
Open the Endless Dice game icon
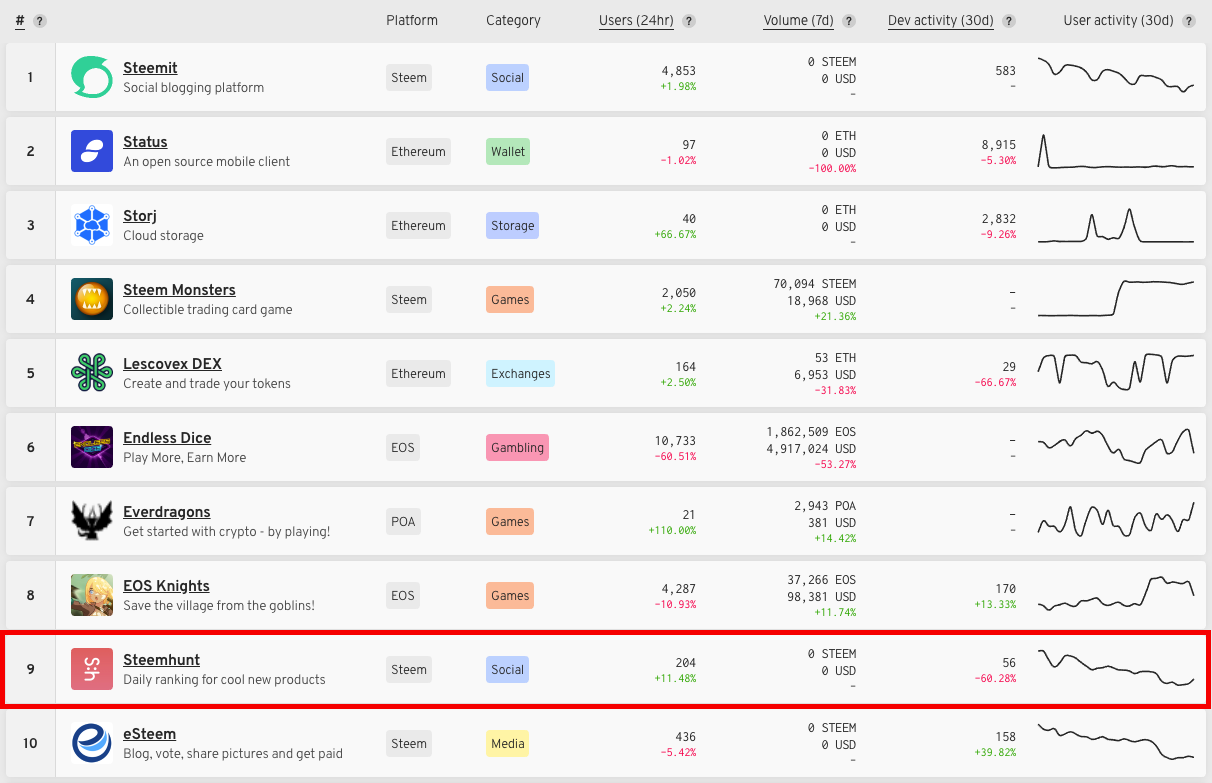[x=92, y=447]
